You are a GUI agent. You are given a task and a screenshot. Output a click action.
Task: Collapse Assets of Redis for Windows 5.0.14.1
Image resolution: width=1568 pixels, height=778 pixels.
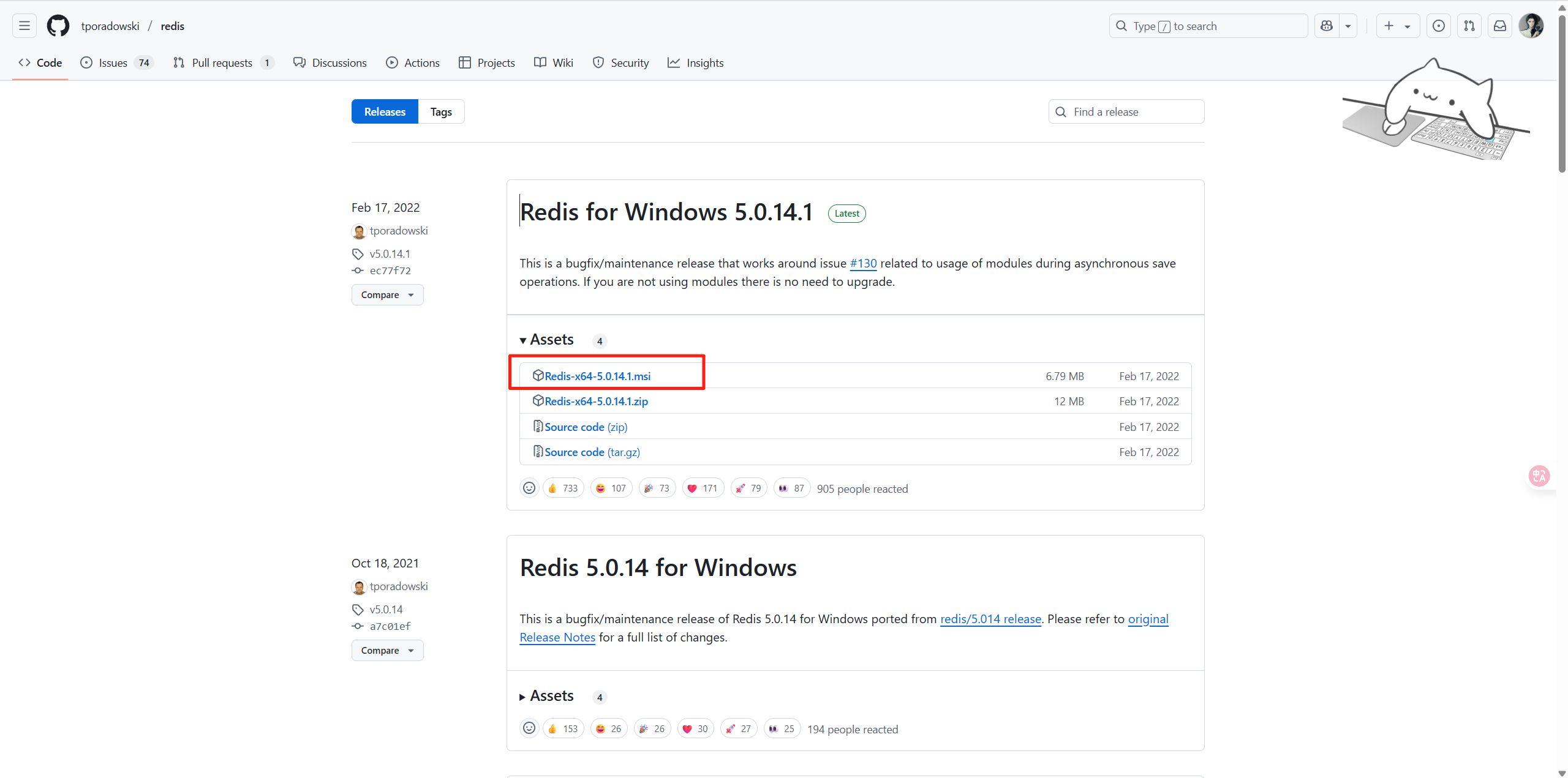point(547,340)
